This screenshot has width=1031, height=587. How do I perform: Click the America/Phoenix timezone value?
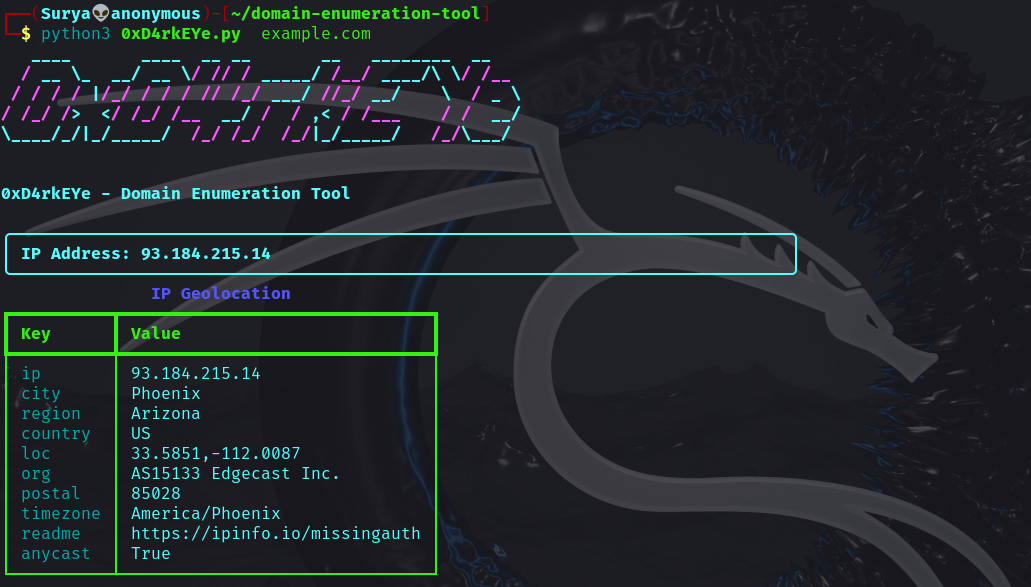205,513
